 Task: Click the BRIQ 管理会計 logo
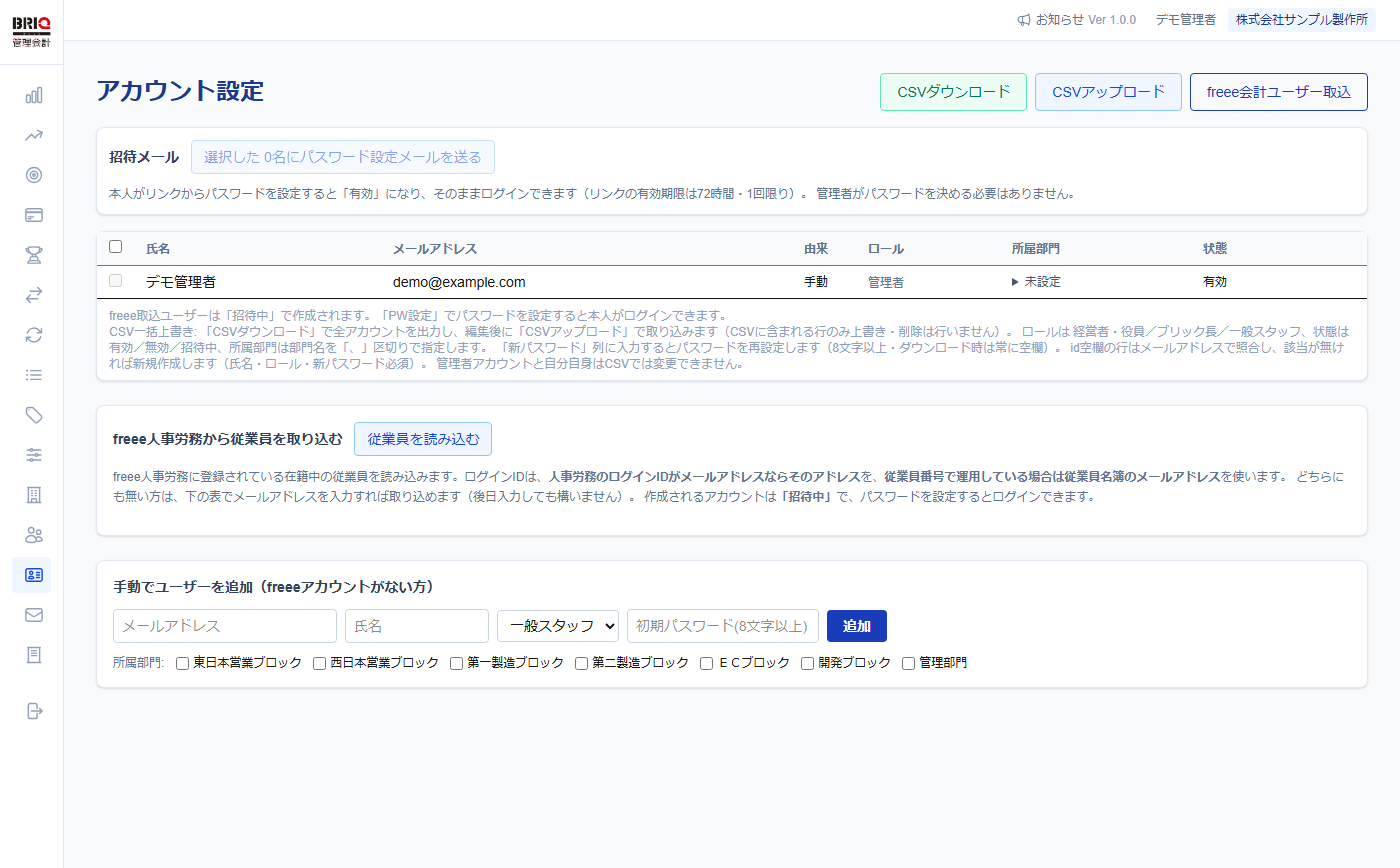[31, 32]
